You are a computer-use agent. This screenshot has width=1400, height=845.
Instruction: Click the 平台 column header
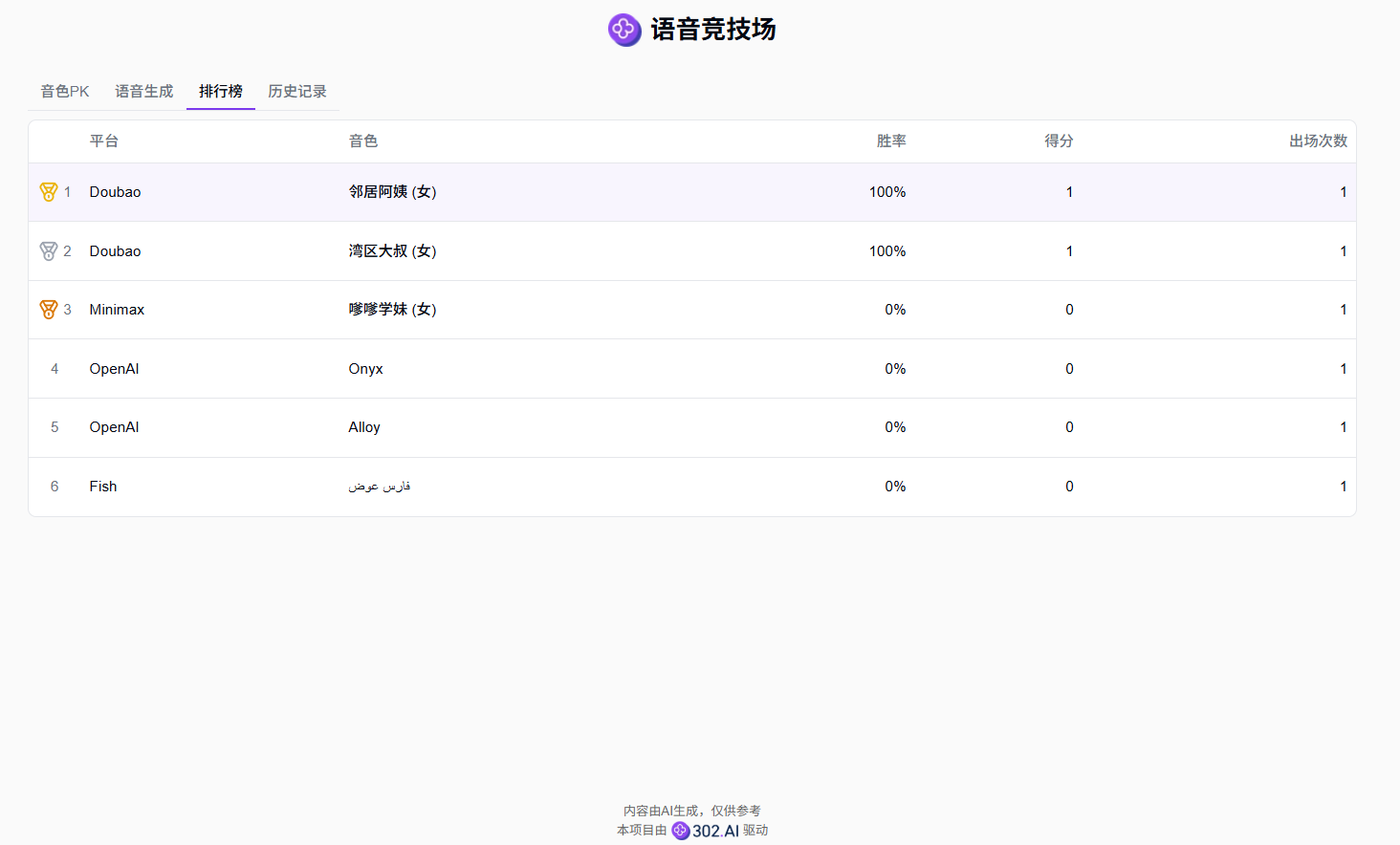tap(104, 141)
